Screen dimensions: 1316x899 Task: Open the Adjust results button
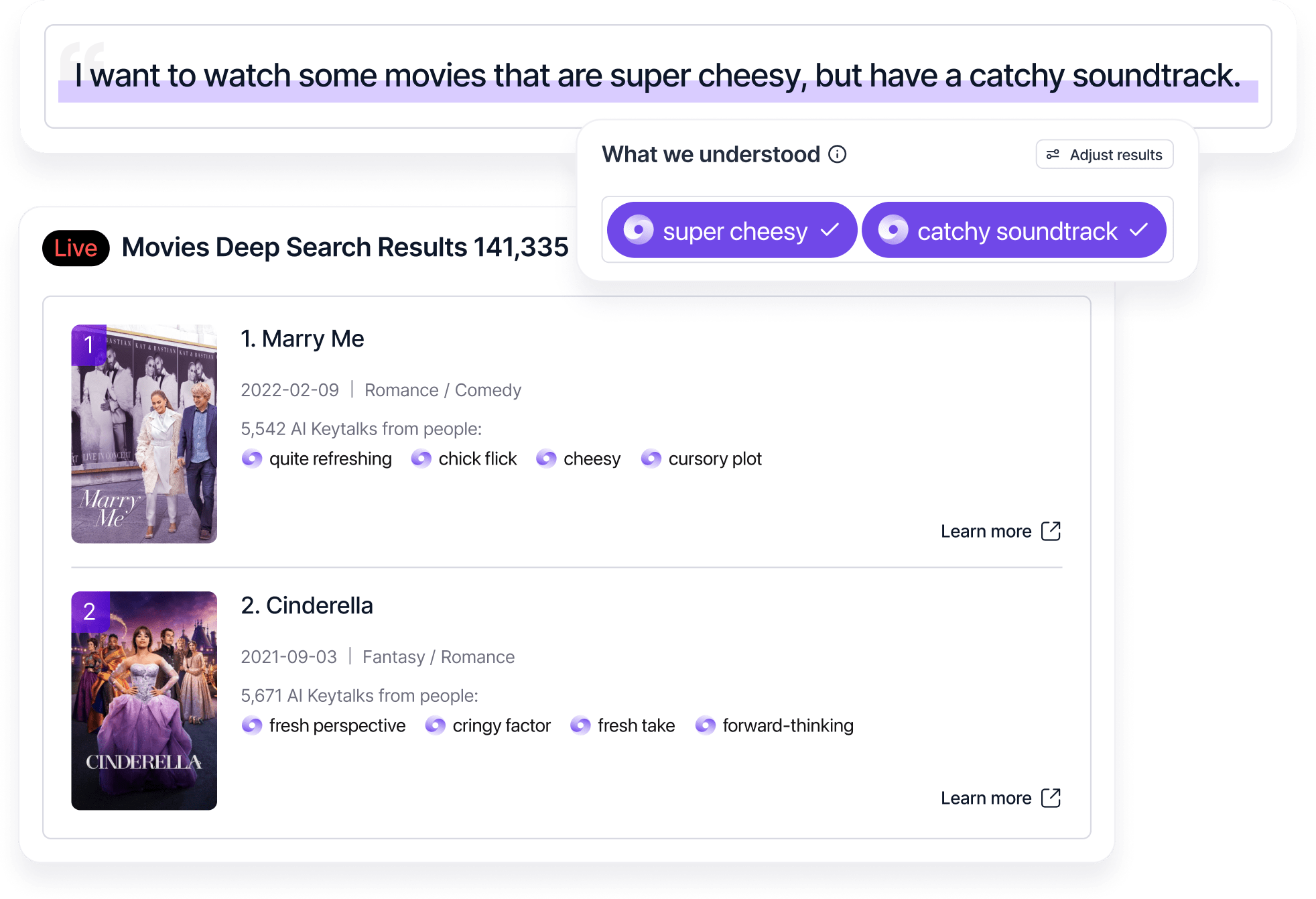click(1104, 154)
